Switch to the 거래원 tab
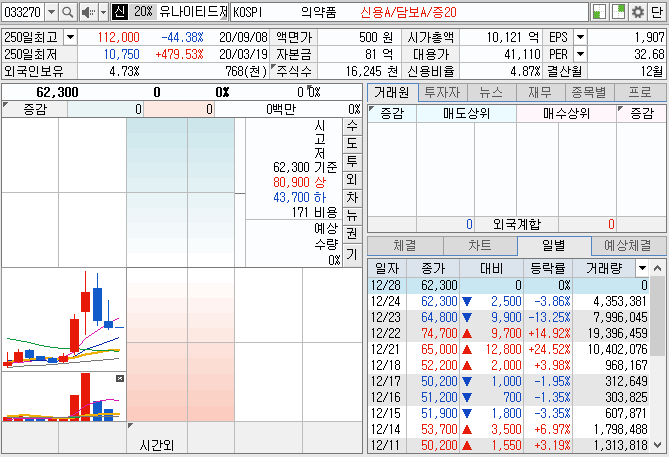The width and height of the screenshot is (669, 457). [x=393, y=93]
